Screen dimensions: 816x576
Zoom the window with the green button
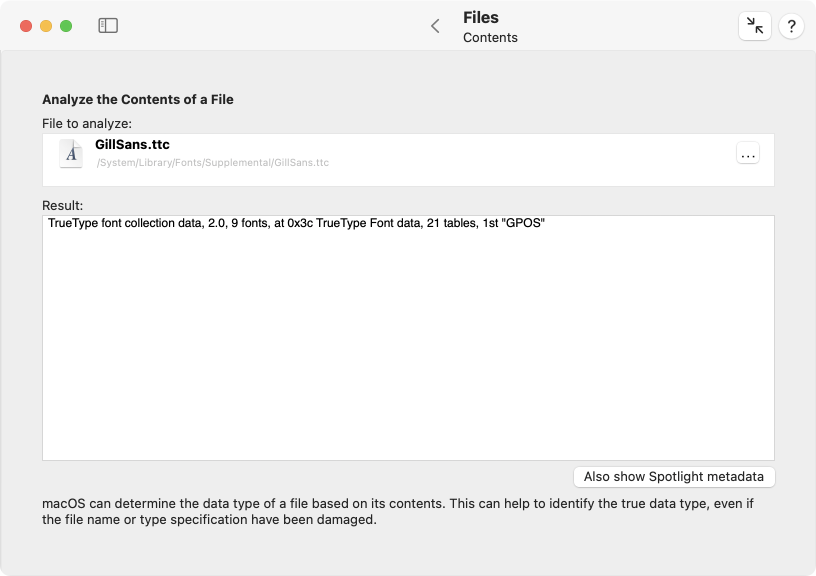click(66, 26)
